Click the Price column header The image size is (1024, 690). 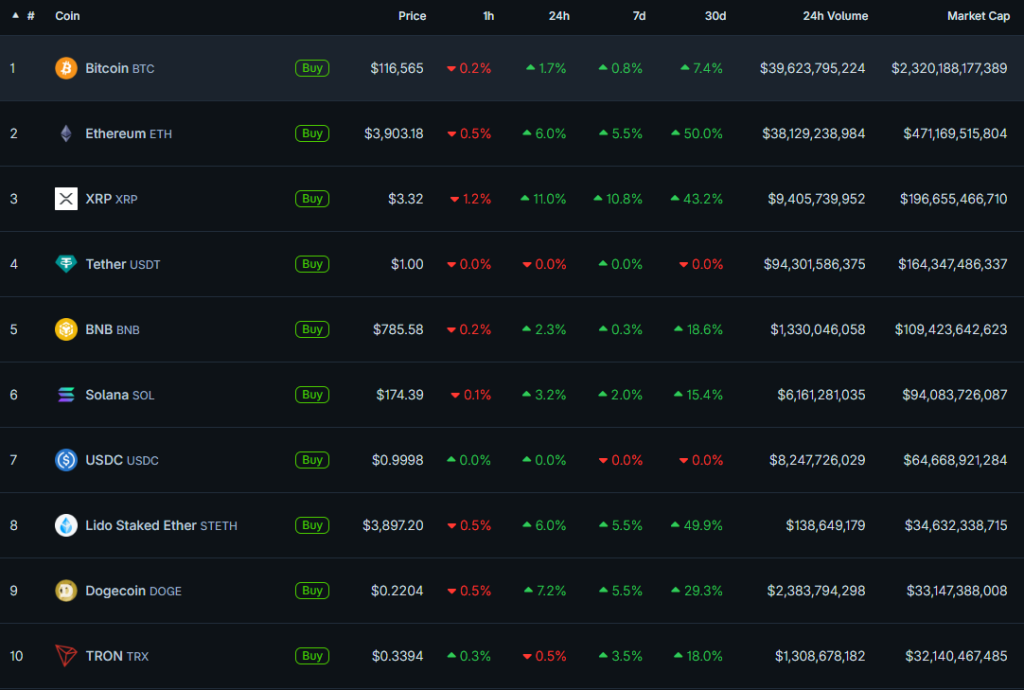(x=412, y=16)
